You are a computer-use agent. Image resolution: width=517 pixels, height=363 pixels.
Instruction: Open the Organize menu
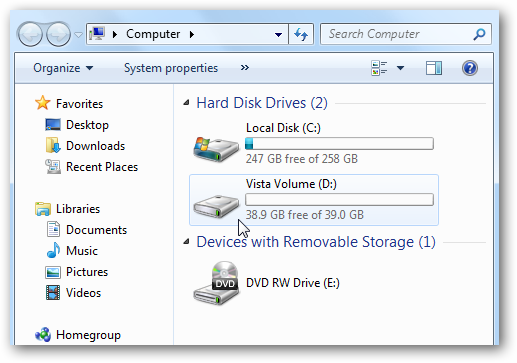(63, 68)
